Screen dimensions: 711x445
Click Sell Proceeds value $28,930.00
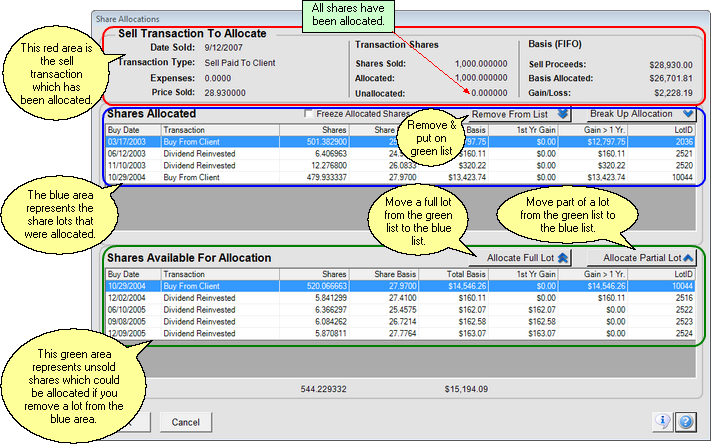pyautogui.click(x=671, y=65)
